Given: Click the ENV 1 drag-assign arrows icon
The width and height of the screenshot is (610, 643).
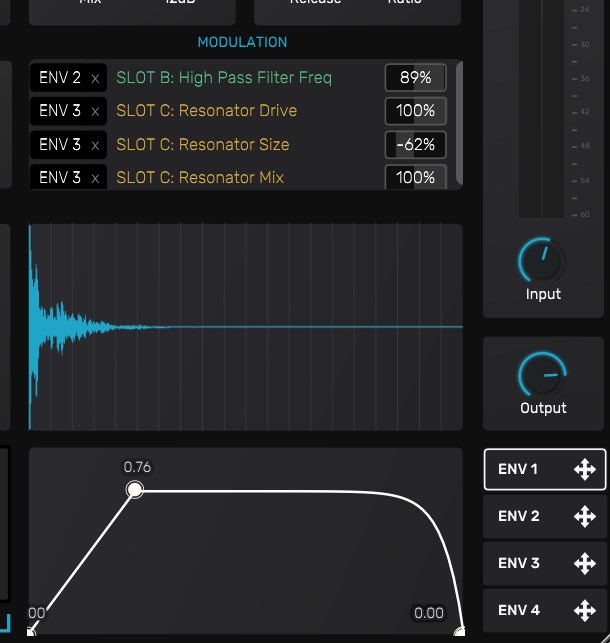Looking at the screenshot, I should pyautogui.click(x=584, y=469).
